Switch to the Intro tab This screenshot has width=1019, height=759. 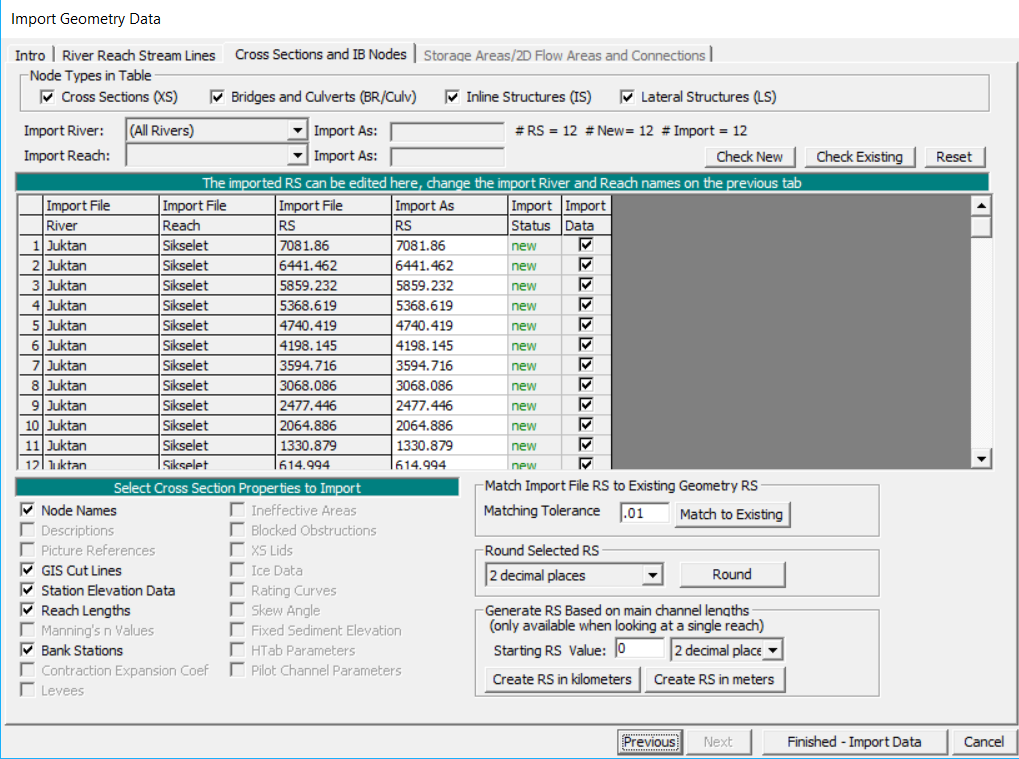point(30,55)
